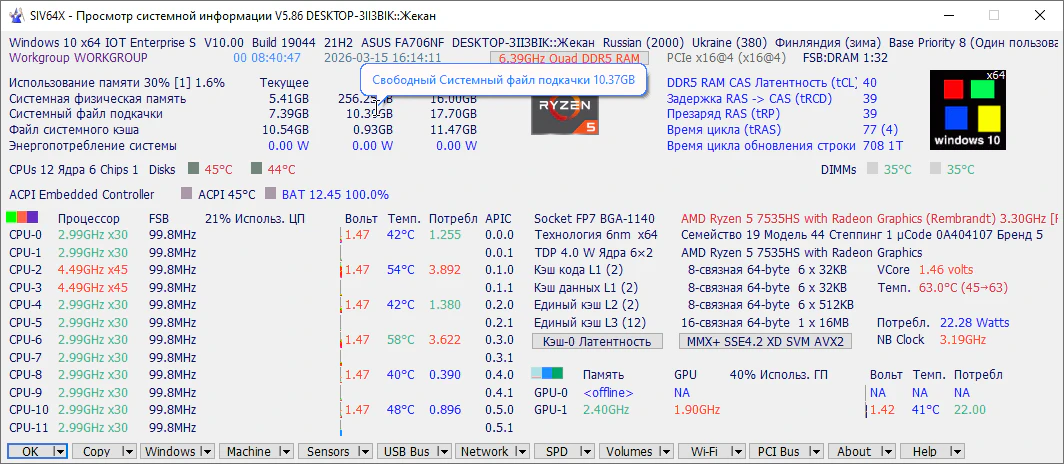Viewport: 1064px width, 464px height.
Task: Click the SIV64X app icon in title bar
Action: coord(16,16)
